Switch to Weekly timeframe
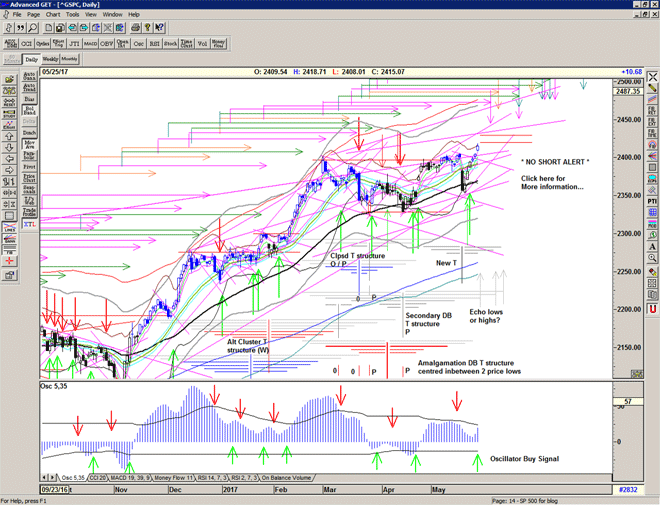Screen dimensions: 660x505 [50, 59]
